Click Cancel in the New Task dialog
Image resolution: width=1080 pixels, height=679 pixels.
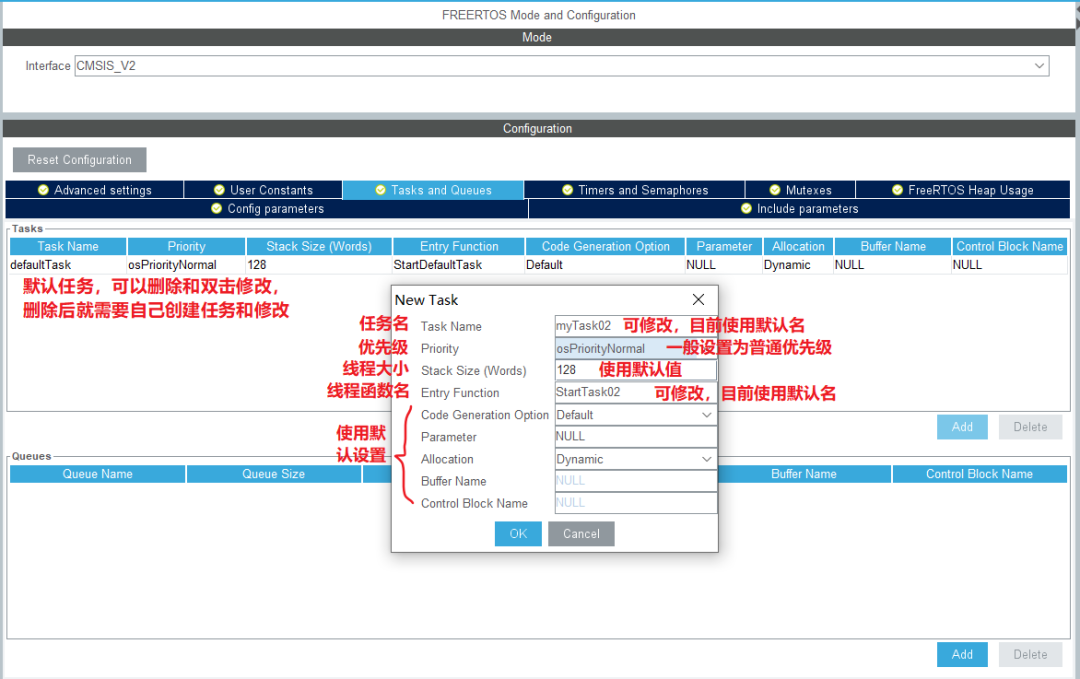tap(581, 534)
